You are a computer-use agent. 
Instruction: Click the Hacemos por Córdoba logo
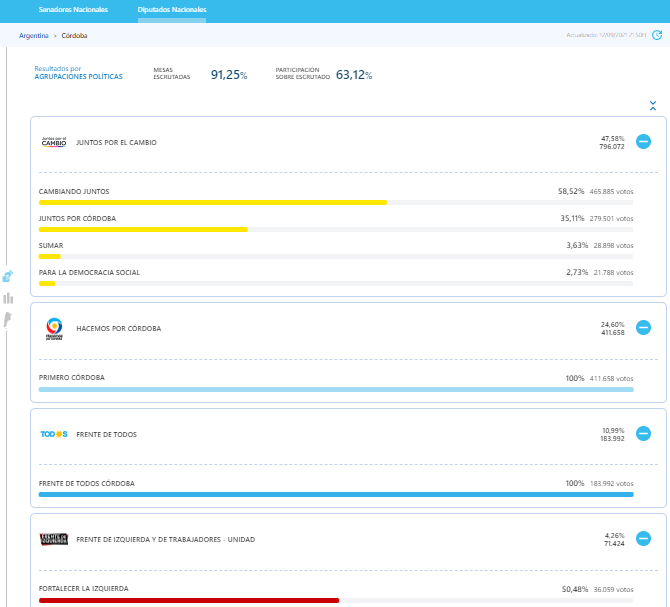[54, 328]
